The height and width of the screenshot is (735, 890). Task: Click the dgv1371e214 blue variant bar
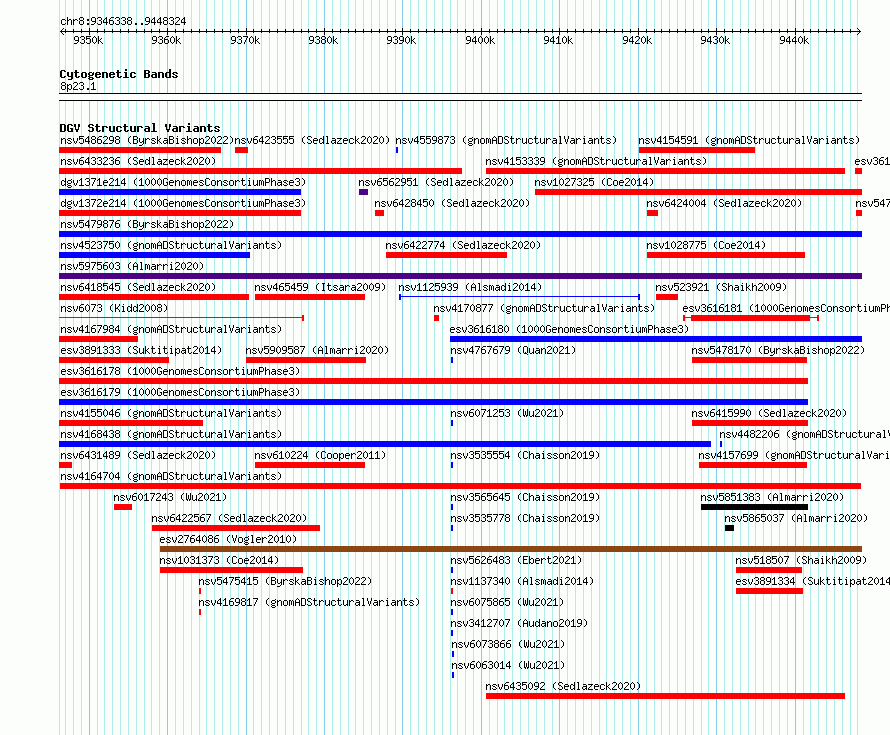point(180,192)
